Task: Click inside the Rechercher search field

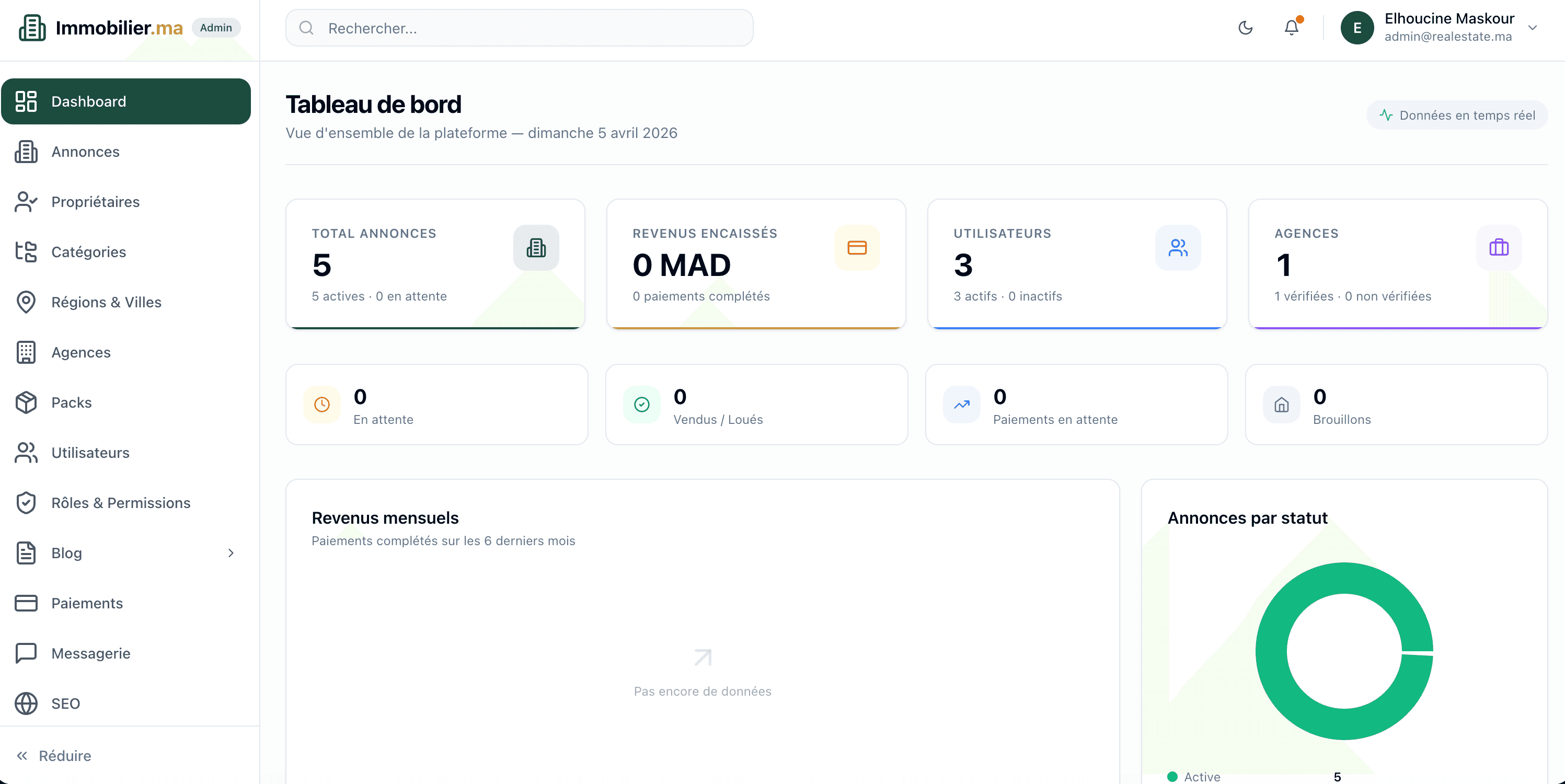Action: 520,28
